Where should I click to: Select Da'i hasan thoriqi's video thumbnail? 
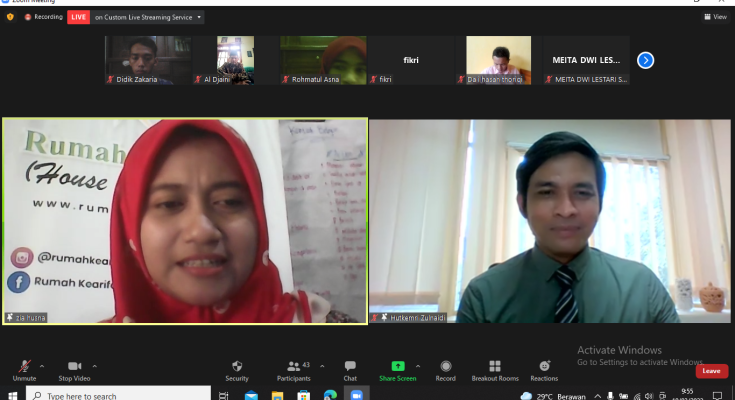(498, 60)
